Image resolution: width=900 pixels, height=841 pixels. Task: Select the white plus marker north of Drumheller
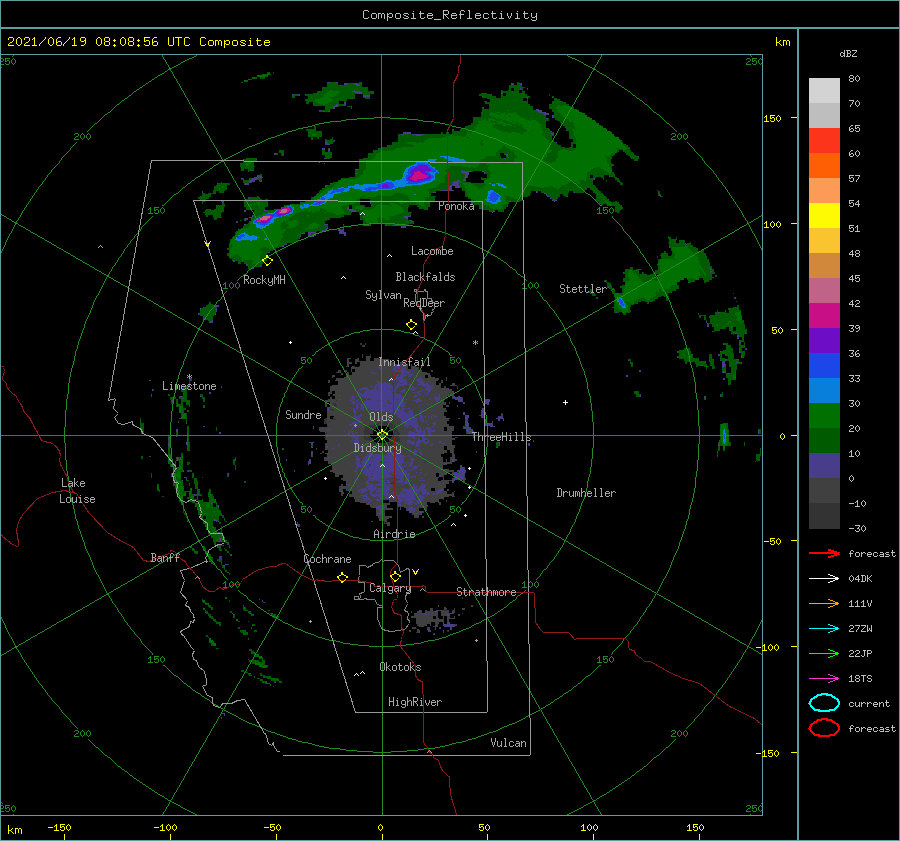coord(565,402)
